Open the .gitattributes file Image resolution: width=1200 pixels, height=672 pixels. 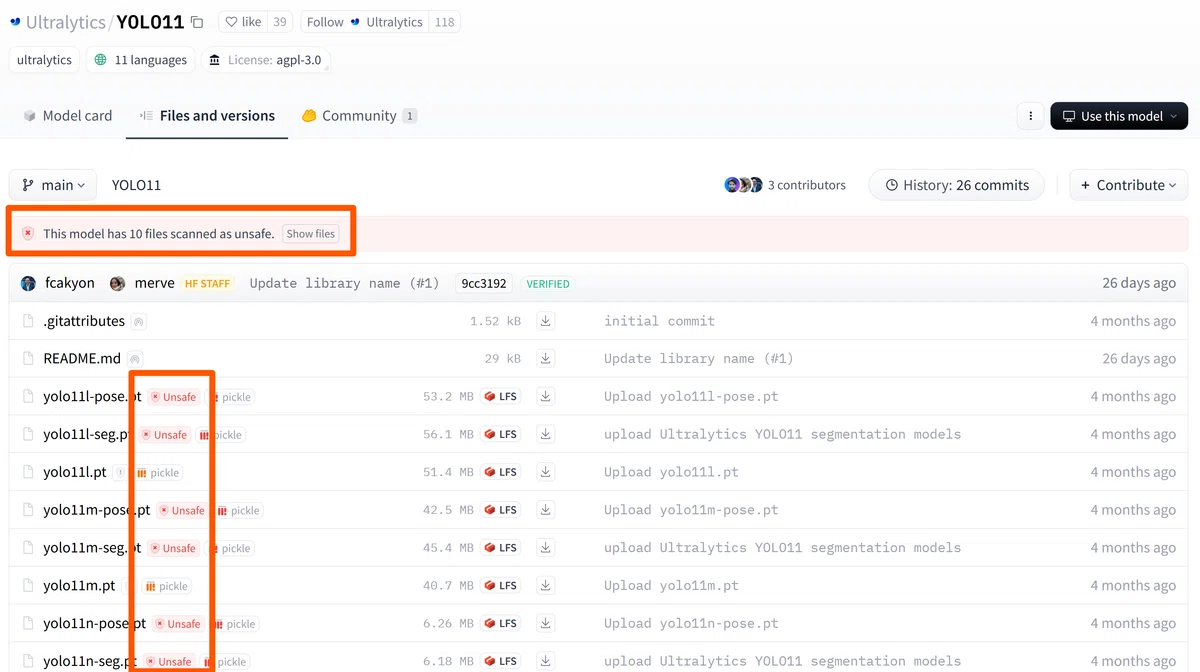84,321
